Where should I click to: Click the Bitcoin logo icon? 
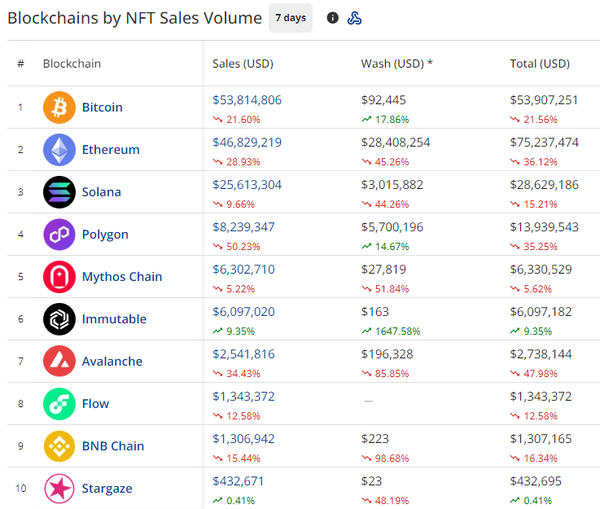point(59,107)
